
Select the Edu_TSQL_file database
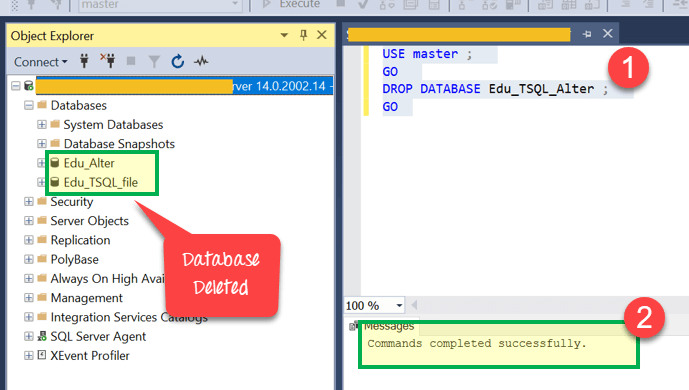101,182
